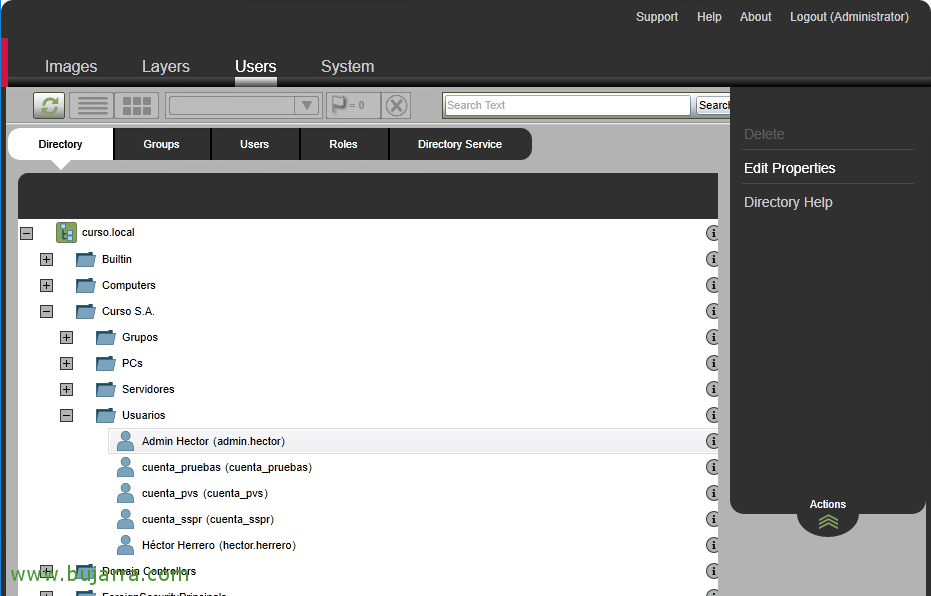Expand the Servidores folder
The width and height of the screenshot is (931, 596).
point(66,389)
